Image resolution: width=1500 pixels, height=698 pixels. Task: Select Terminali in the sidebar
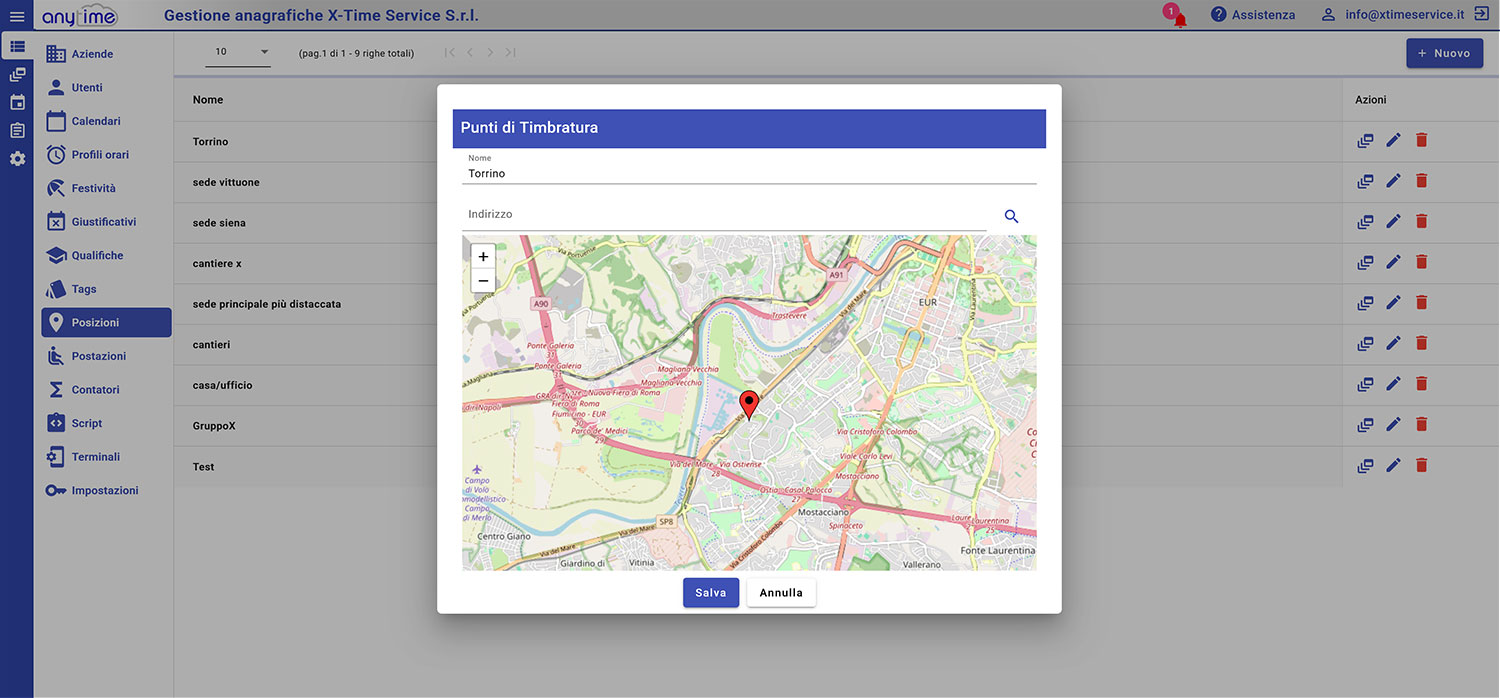coord(95,457)
